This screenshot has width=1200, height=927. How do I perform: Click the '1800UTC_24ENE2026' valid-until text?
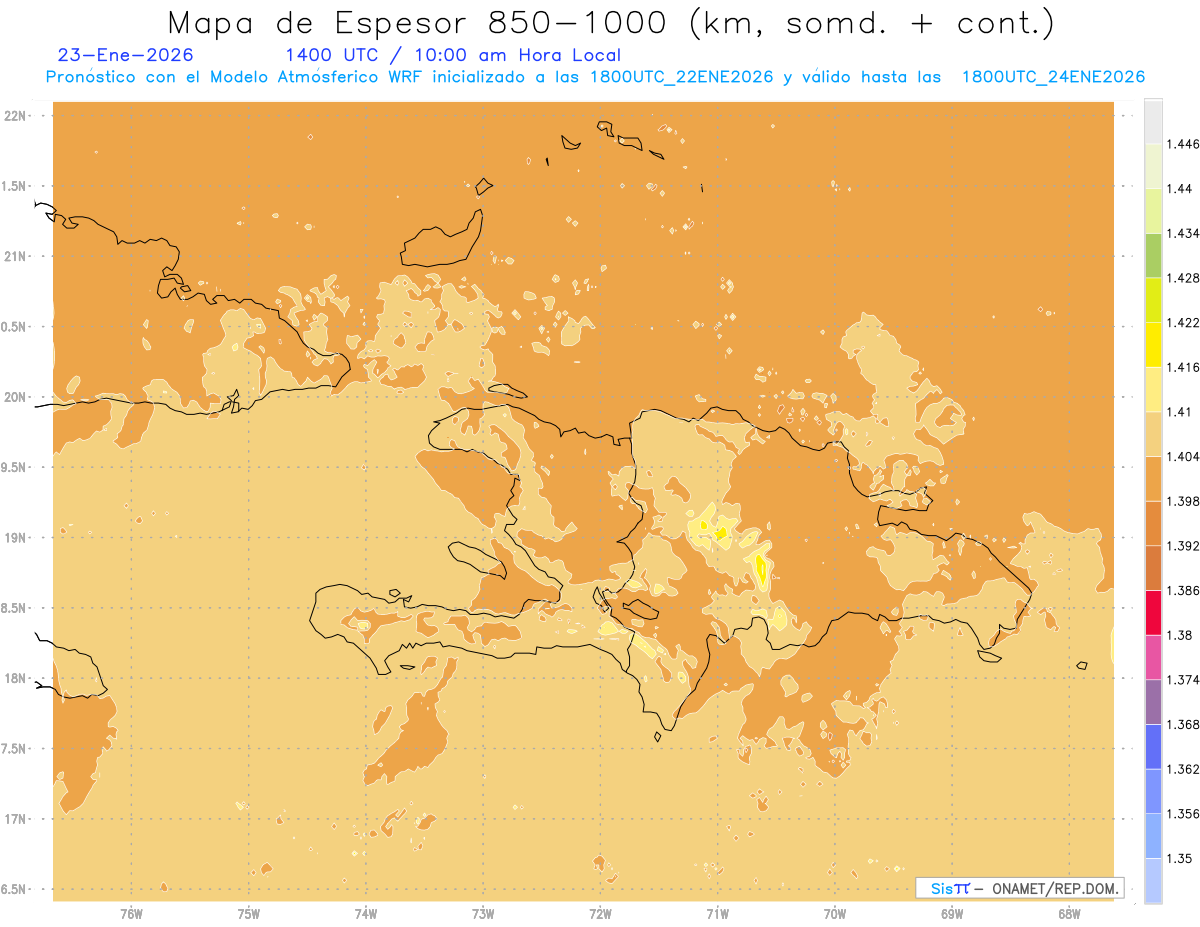[1053, 78]
